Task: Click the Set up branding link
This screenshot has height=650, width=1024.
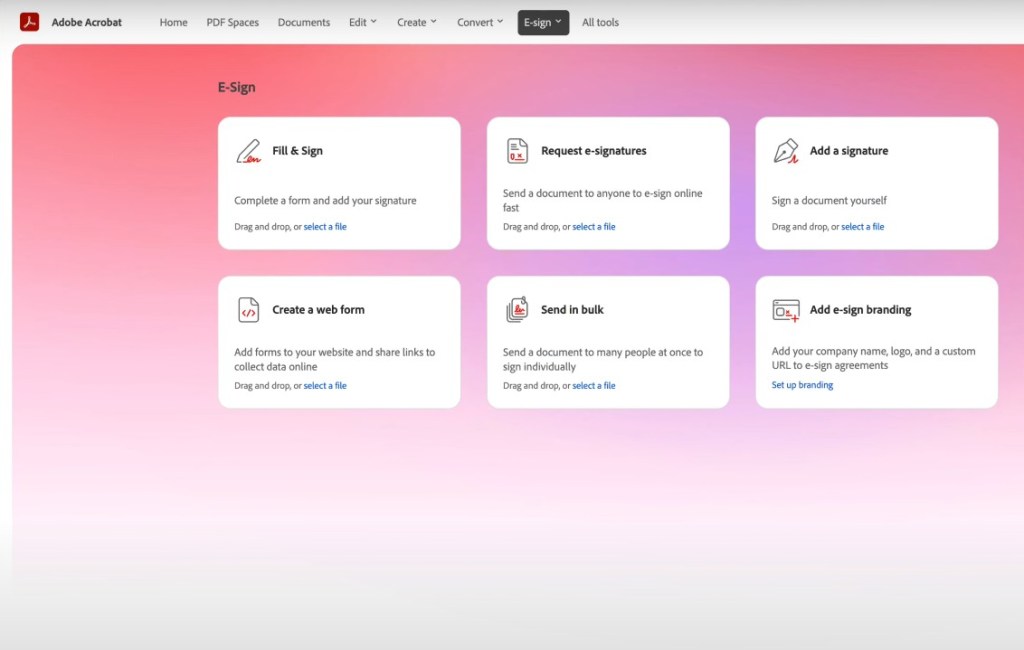Action: [x=802, y=385]
